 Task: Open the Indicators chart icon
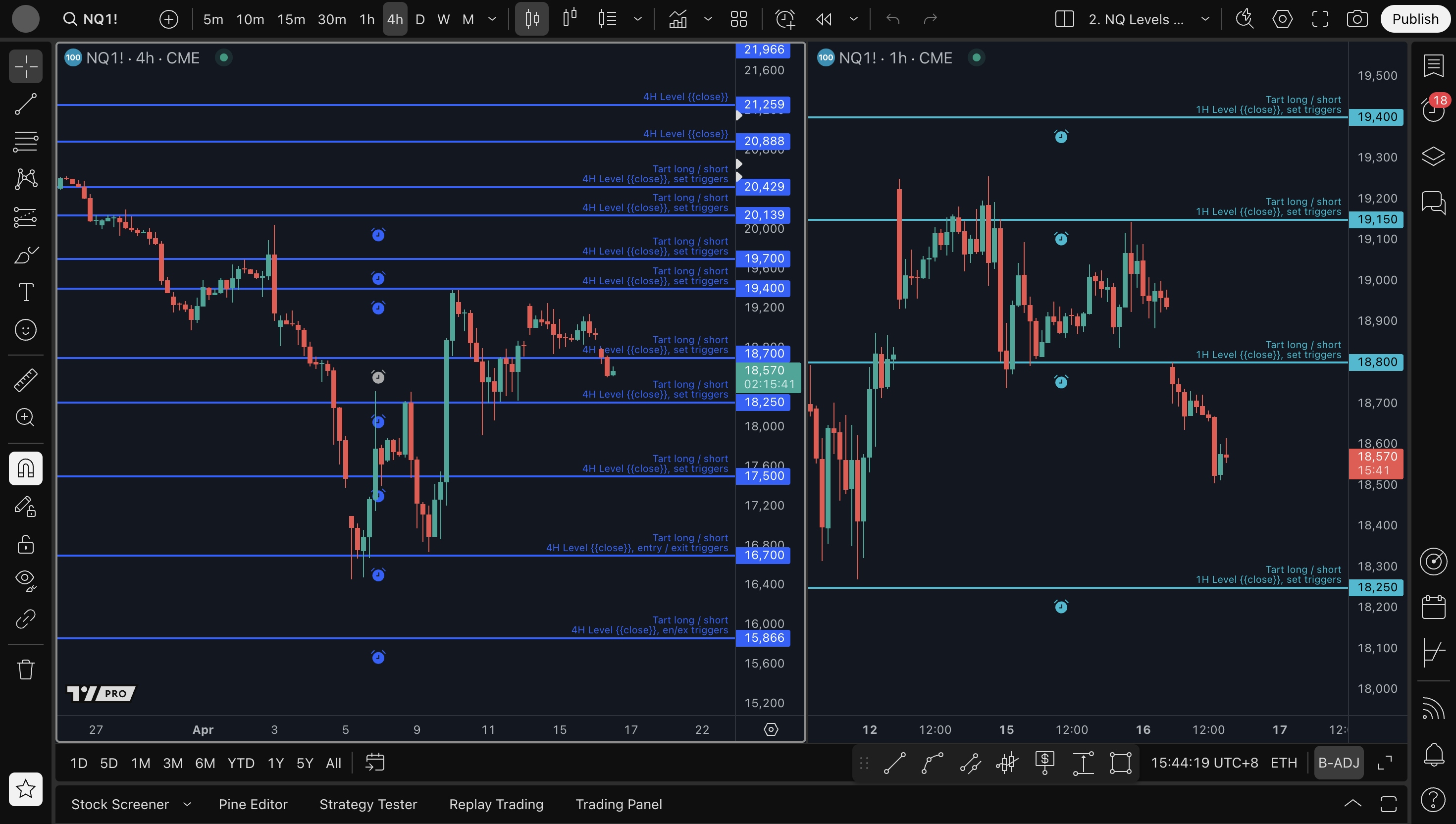pos(678,19)
